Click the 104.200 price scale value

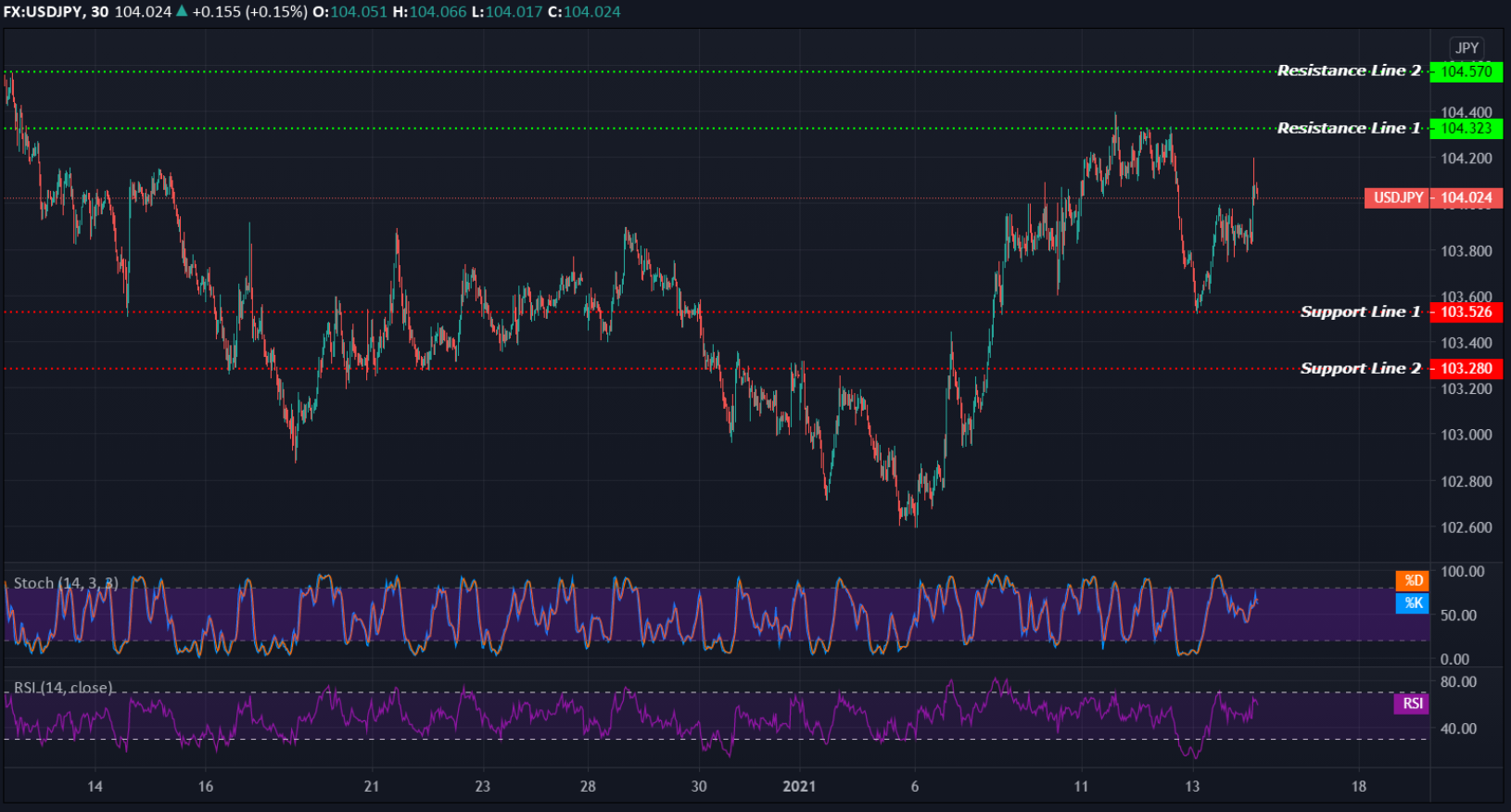1467,159
